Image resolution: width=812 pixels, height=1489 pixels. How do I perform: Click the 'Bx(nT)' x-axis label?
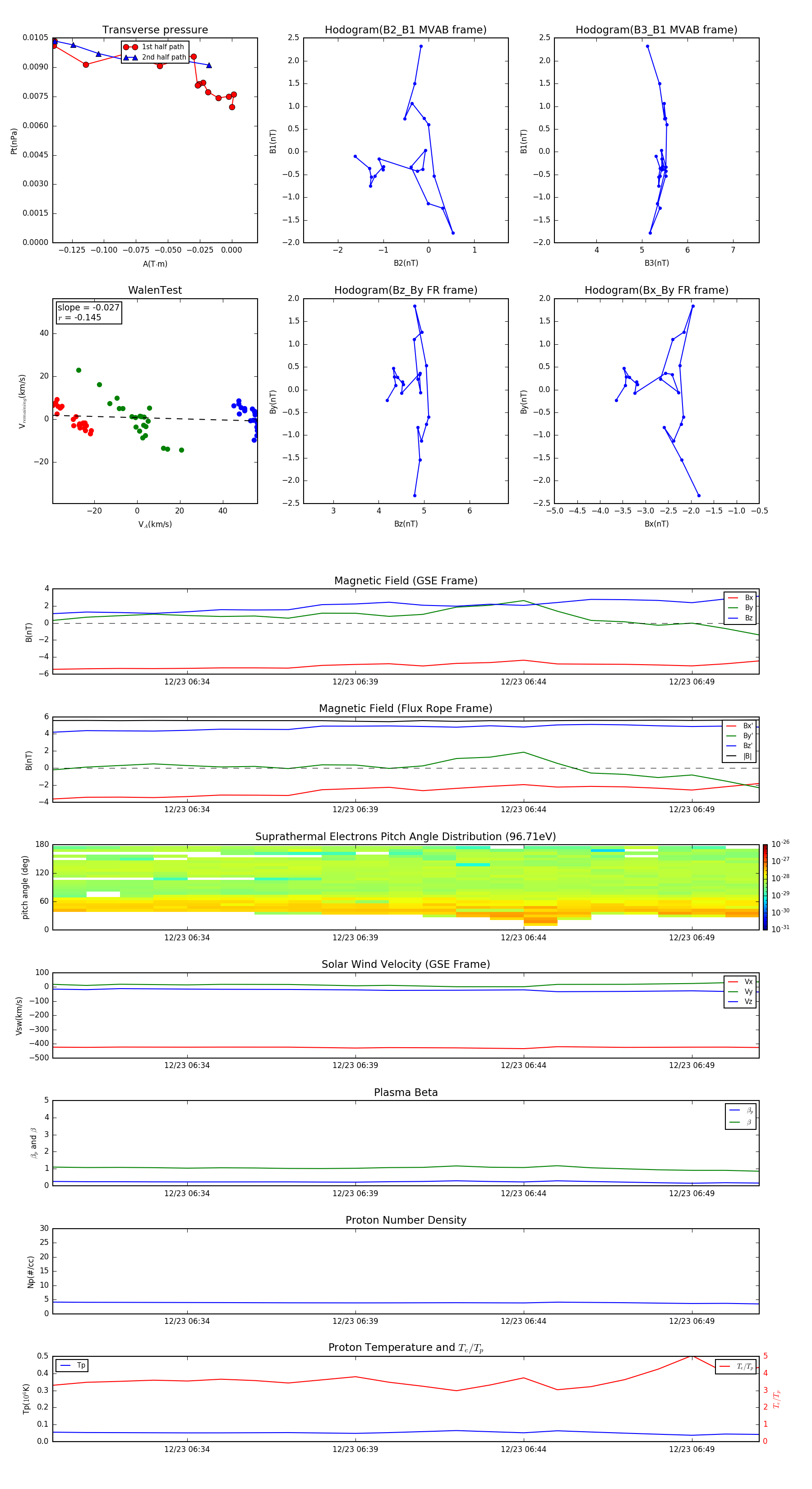656,524
